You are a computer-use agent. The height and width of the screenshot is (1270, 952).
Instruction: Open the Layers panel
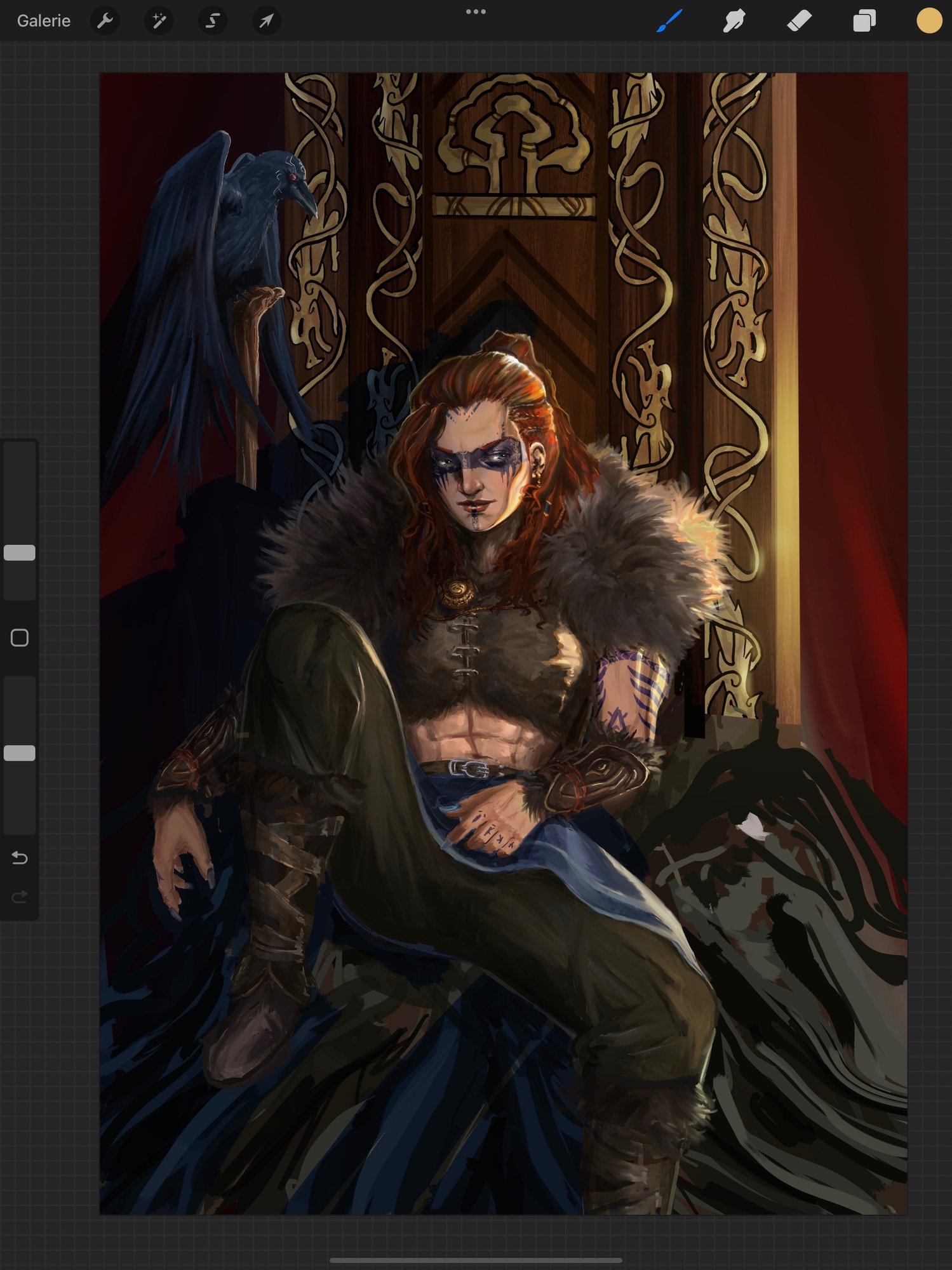tap(864, 21)
